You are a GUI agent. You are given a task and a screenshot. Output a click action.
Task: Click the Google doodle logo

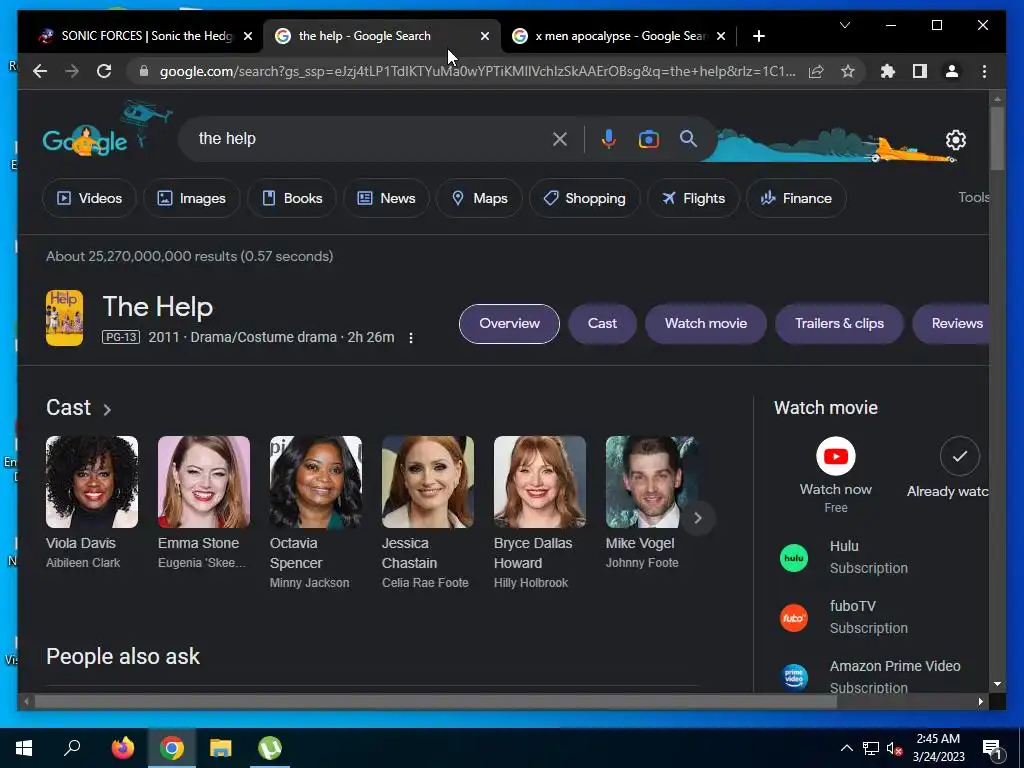[85, 140]
